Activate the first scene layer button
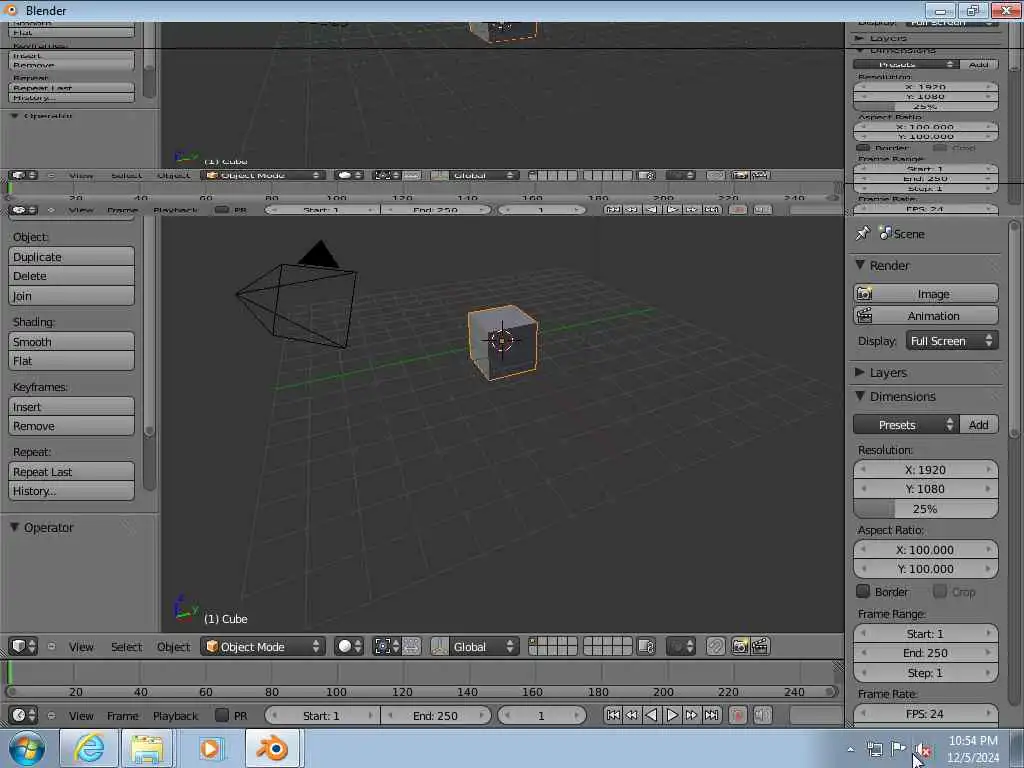 pyautogui.click(x=534, y=642)
